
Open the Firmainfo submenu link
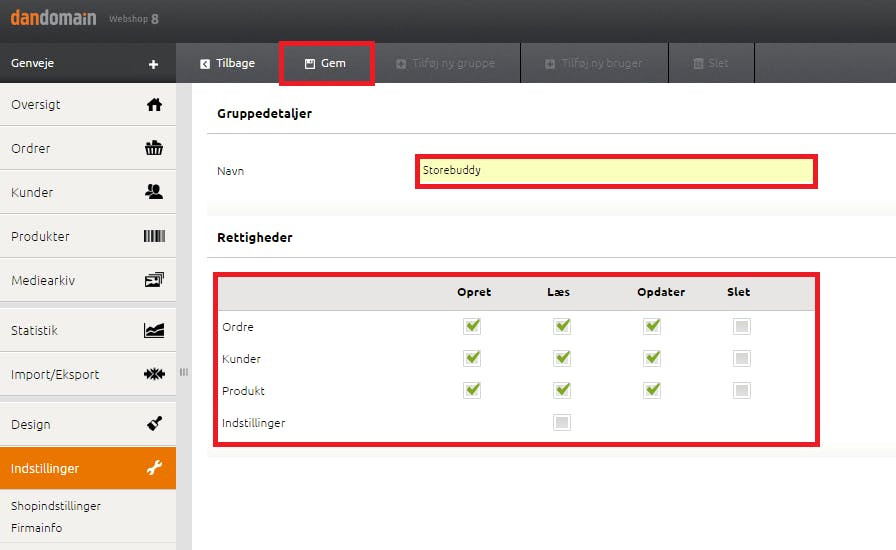pyautogui.click(x=37, y=528)
